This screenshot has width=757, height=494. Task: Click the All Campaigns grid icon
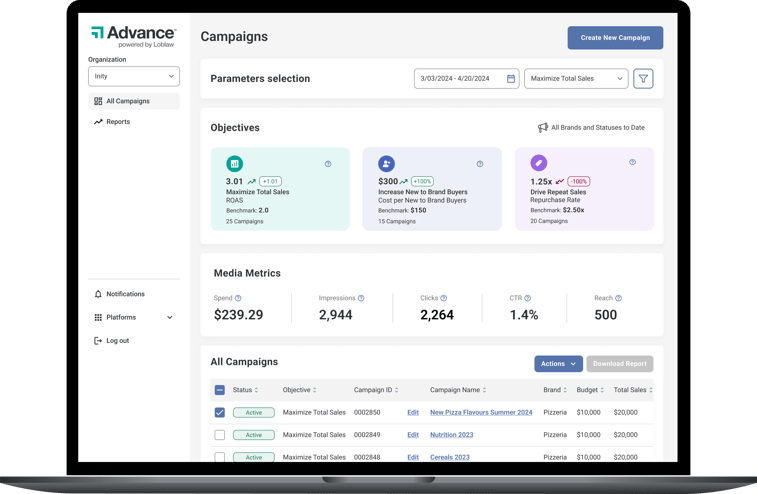[x=98, y=101]
